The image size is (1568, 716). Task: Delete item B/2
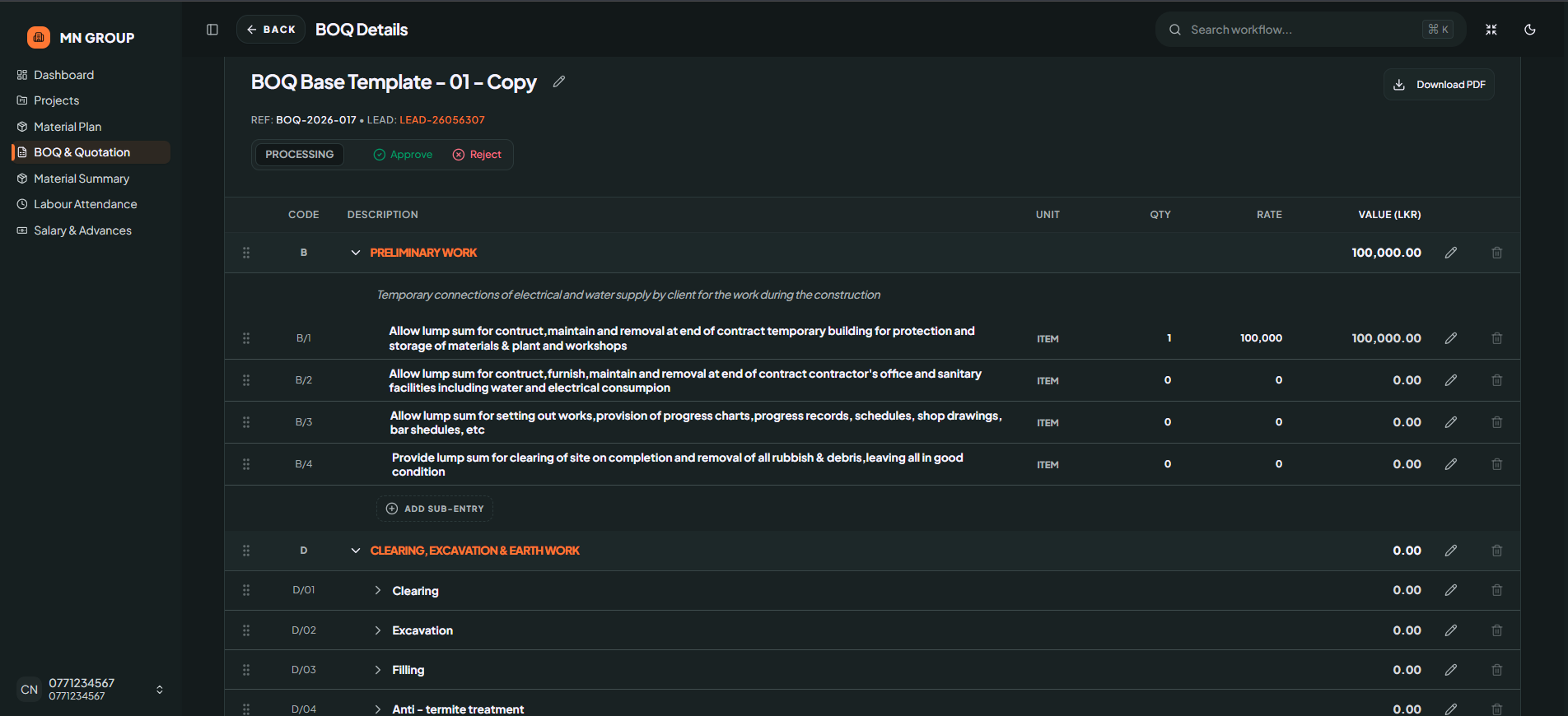(1497, 380)
